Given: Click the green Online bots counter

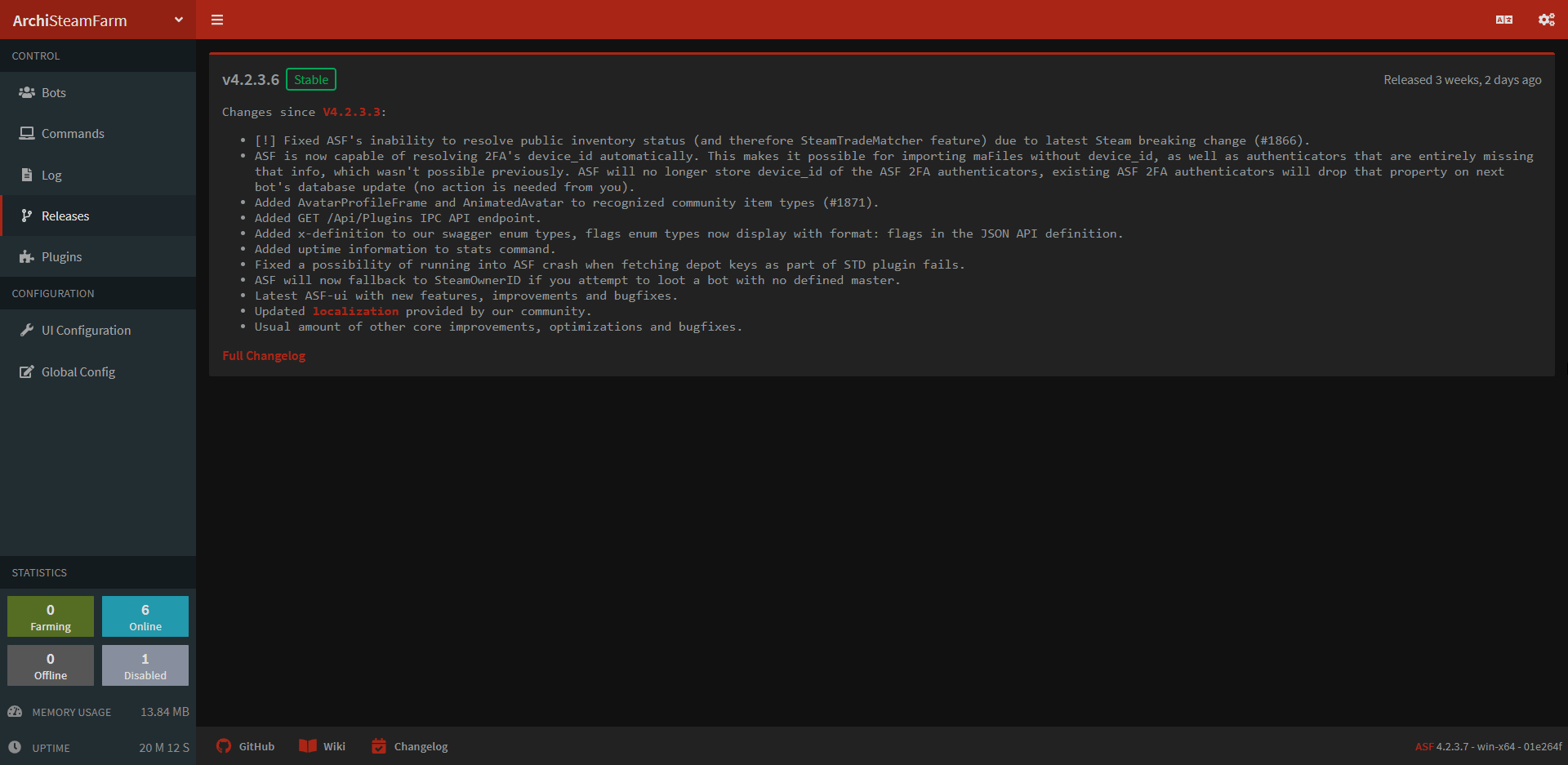Looking at the screenshot, I should [x=145, y=616].
